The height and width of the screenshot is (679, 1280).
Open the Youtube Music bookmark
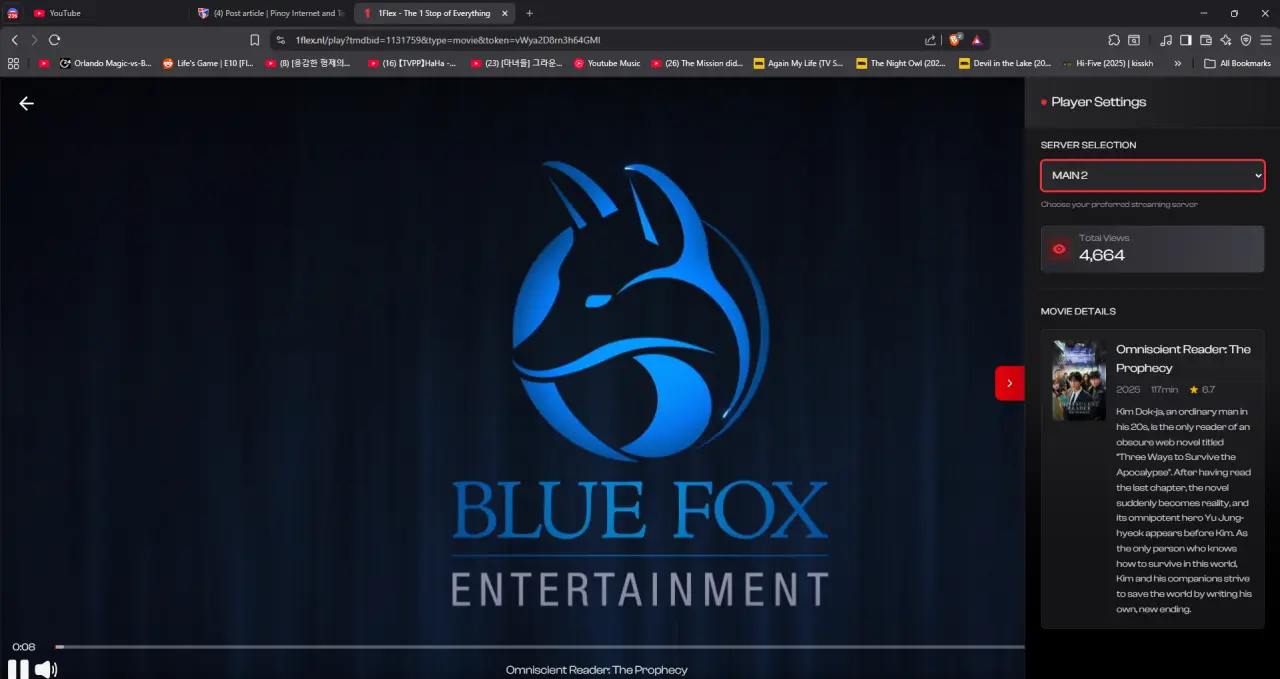607,63
